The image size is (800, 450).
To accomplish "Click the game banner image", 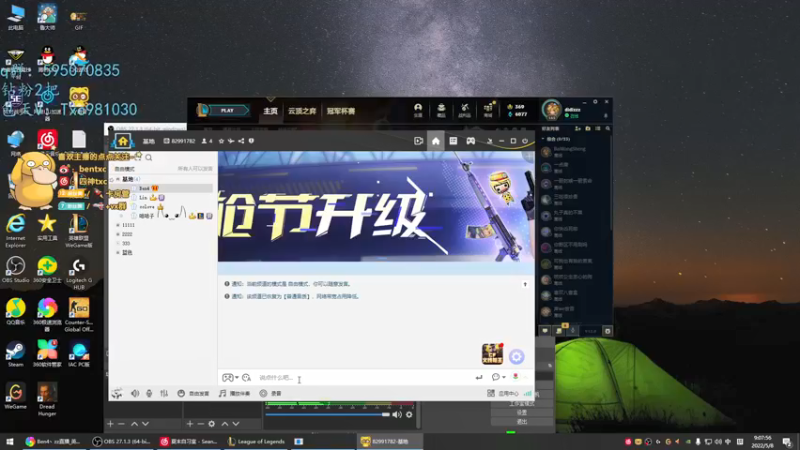I will (x=376, y=207).
